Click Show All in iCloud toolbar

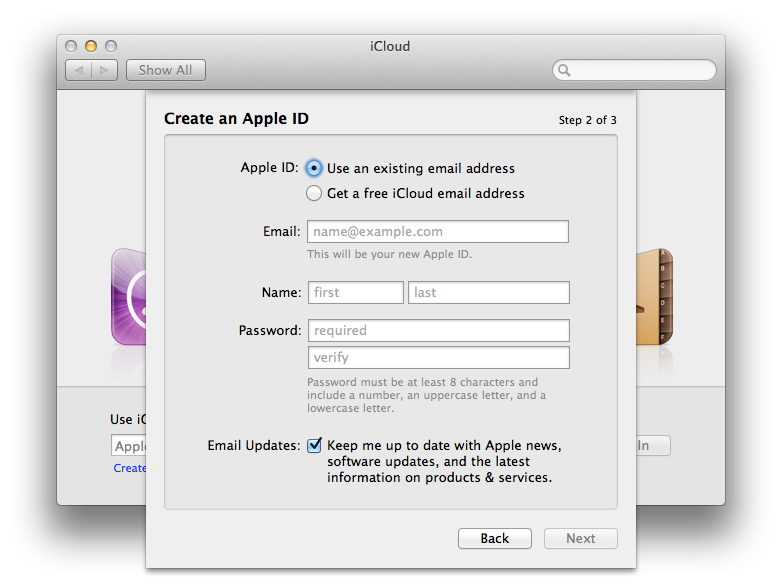tap(166, 70)
